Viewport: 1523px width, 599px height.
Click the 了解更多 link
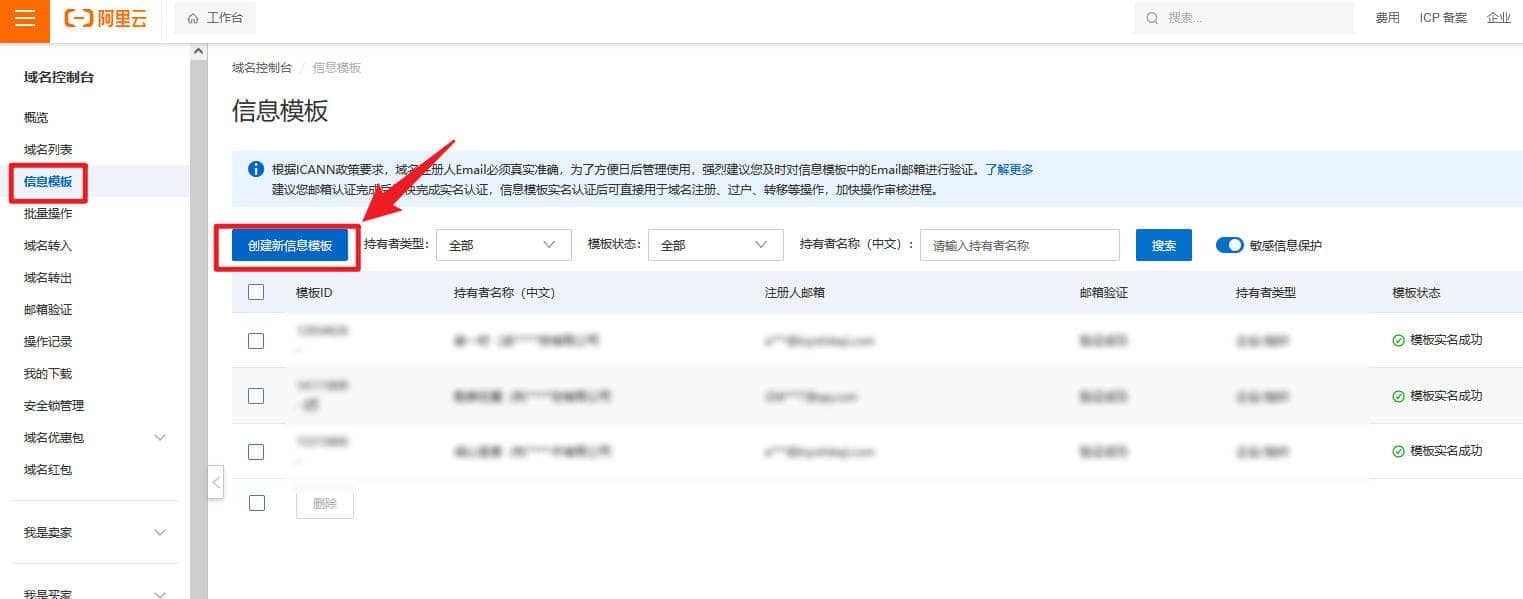(x=1009, y=170)
